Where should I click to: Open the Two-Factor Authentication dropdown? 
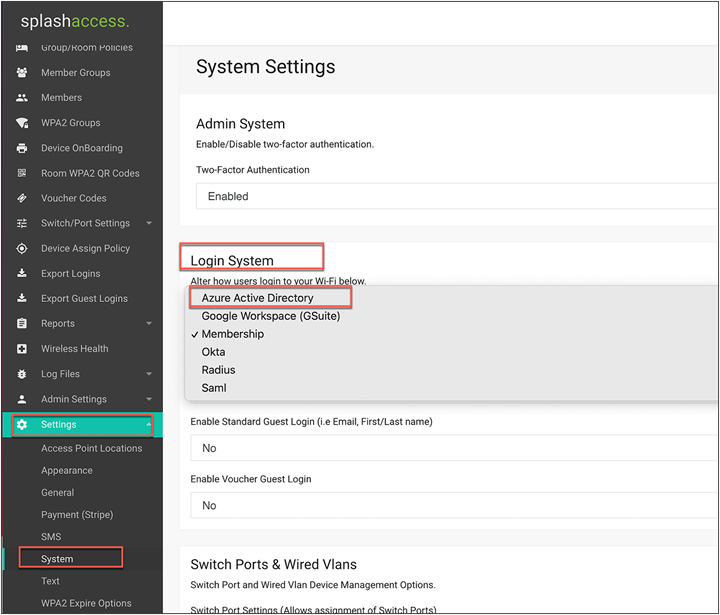click(x=457, y=196)
